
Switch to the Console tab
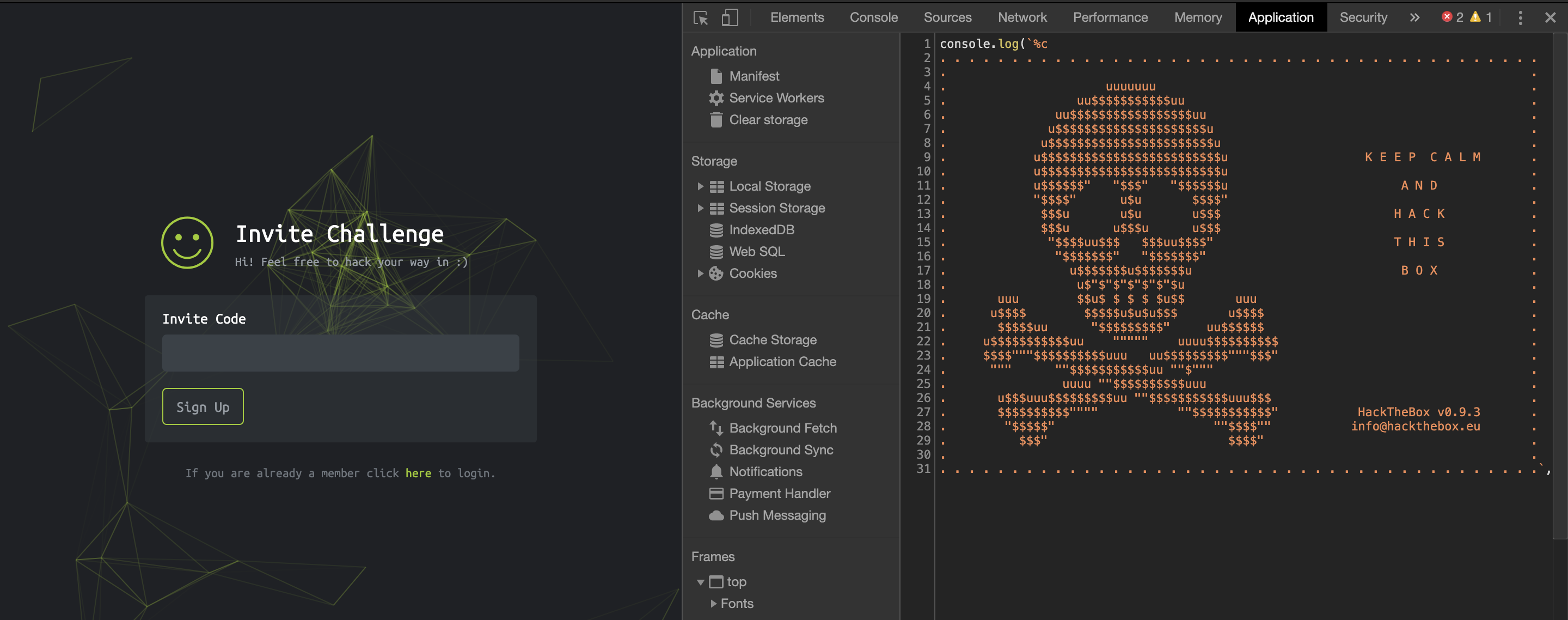[x=873, y=17]
